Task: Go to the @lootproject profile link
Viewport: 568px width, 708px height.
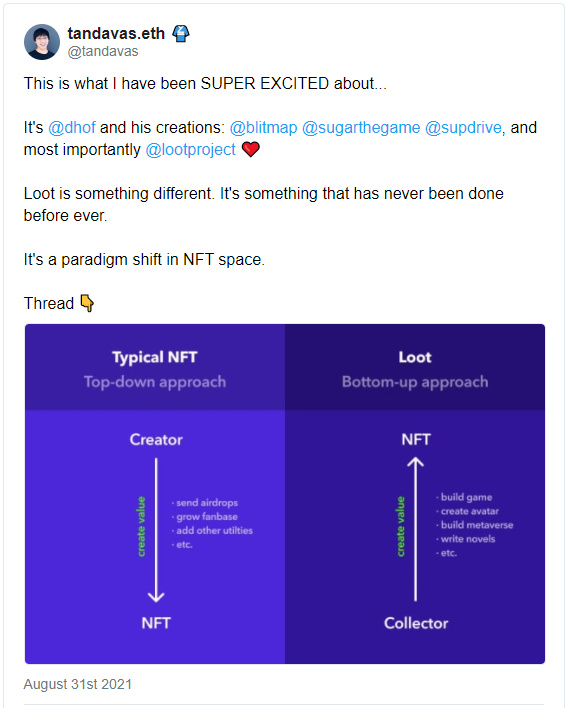Action: point(191,150)
